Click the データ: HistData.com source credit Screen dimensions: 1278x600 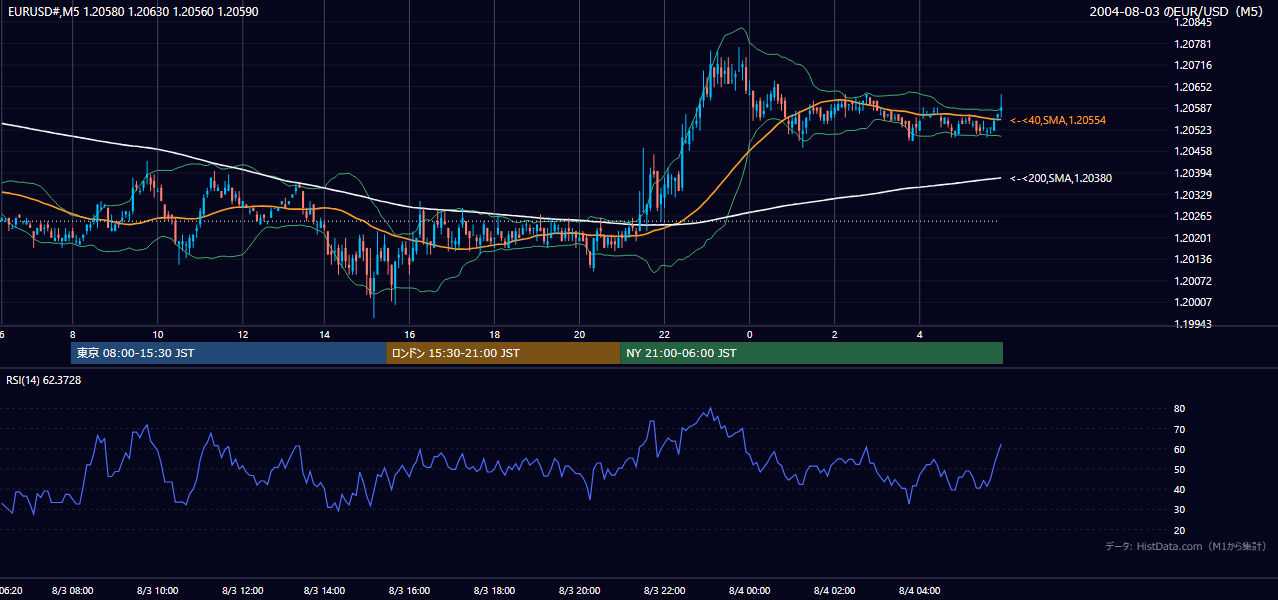coord(1186,546)
